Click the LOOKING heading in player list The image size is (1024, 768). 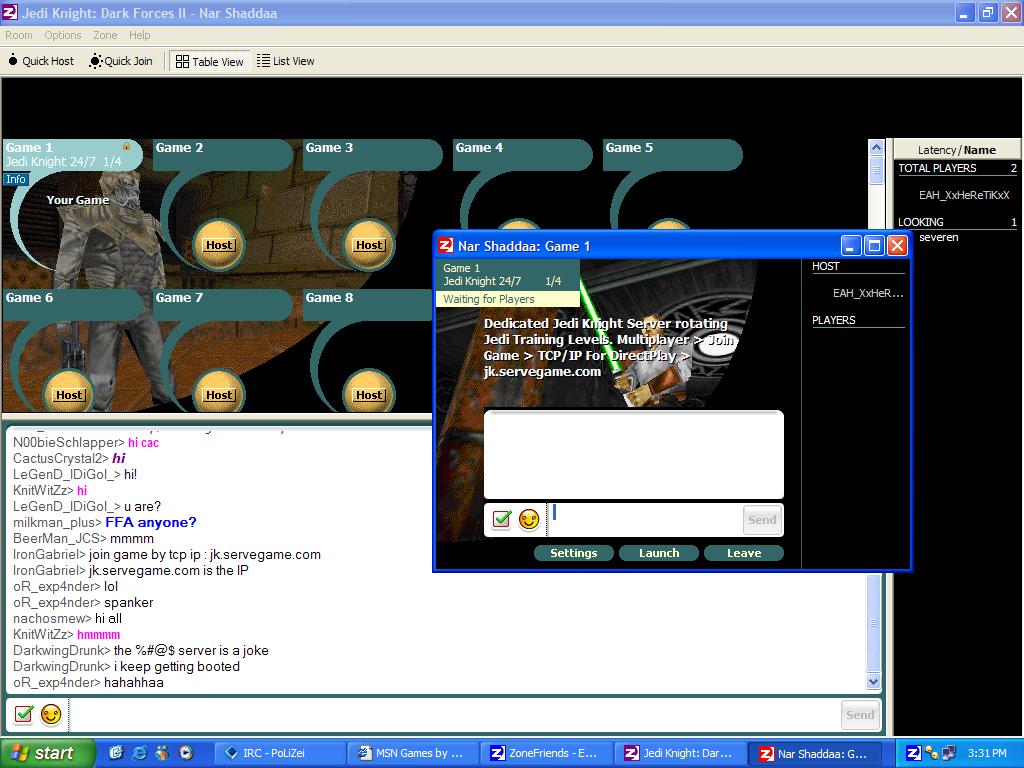(921, 222)
